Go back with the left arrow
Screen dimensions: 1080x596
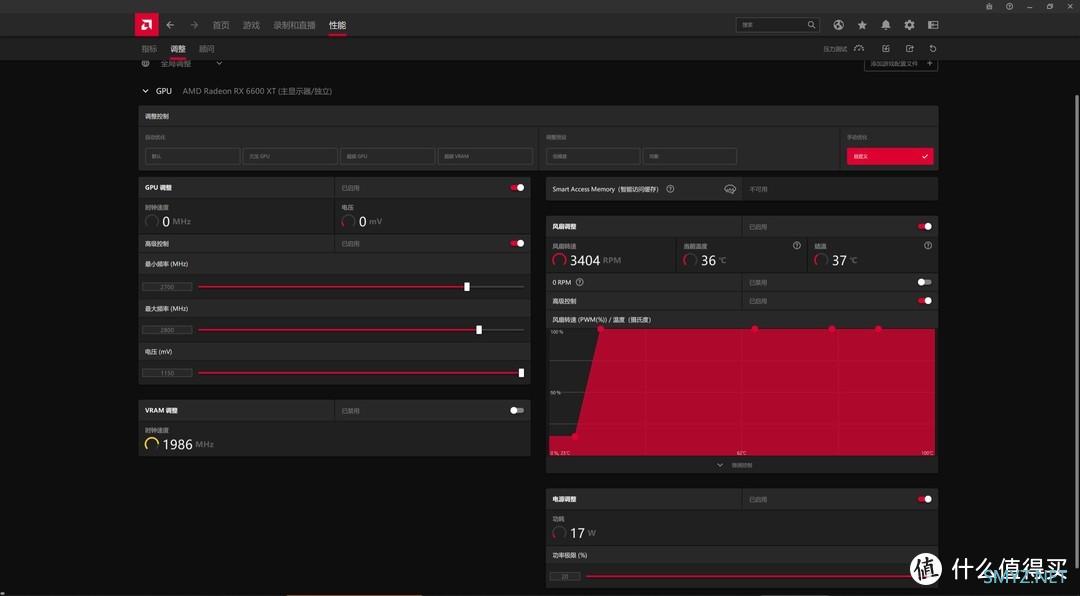click(170, 25)
